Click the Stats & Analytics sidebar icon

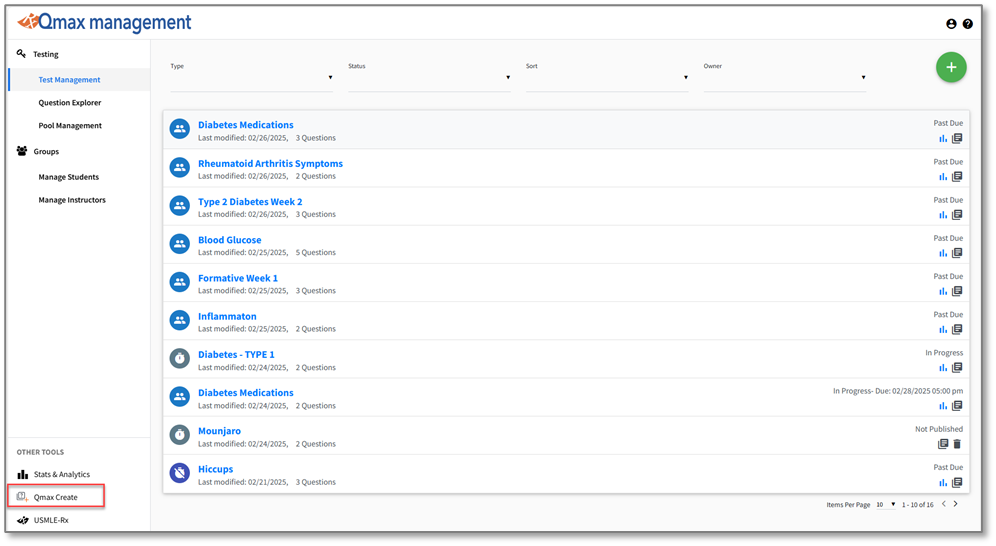click(x=23, y=474)
